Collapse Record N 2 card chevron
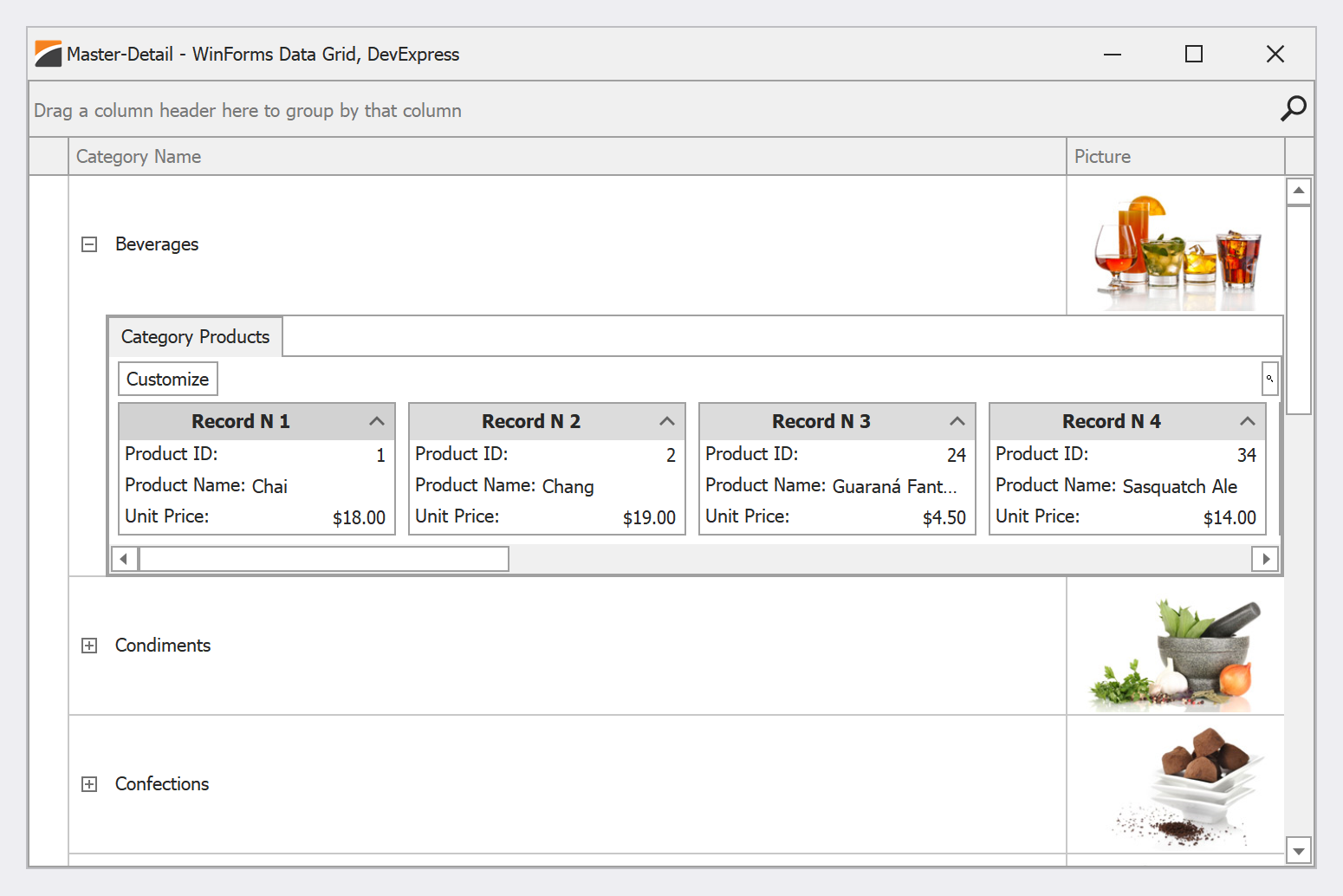 click(666, 421)
